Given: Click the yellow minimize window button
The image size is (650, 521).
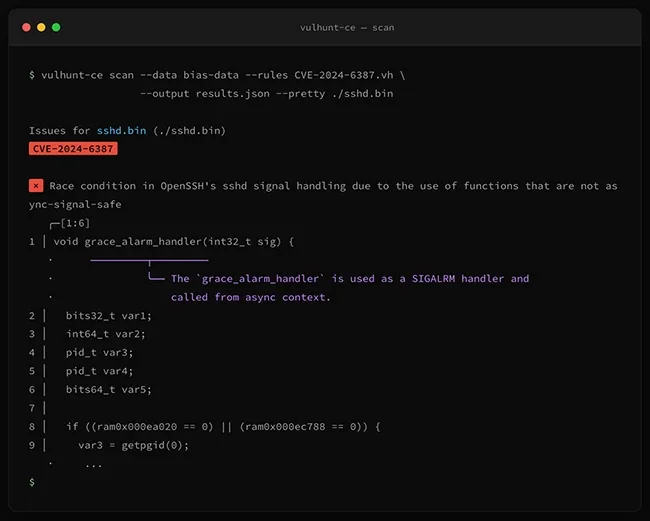Looking at the screenshot, I should (41, 27).
